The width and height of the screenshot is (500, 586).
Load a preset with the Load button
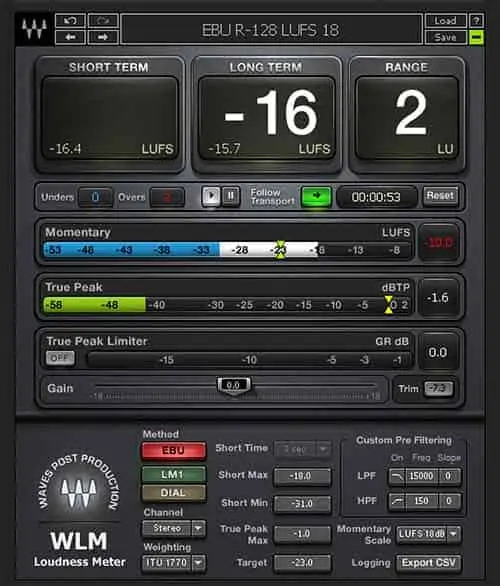point(445,21)
